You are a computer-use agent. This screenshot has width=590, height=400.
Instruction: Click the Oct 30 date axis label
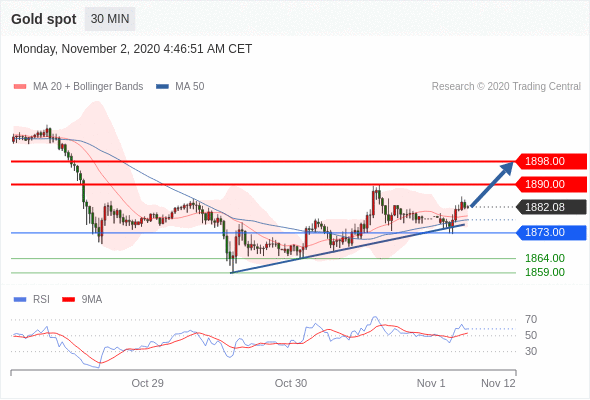click(x=291, y=383)
